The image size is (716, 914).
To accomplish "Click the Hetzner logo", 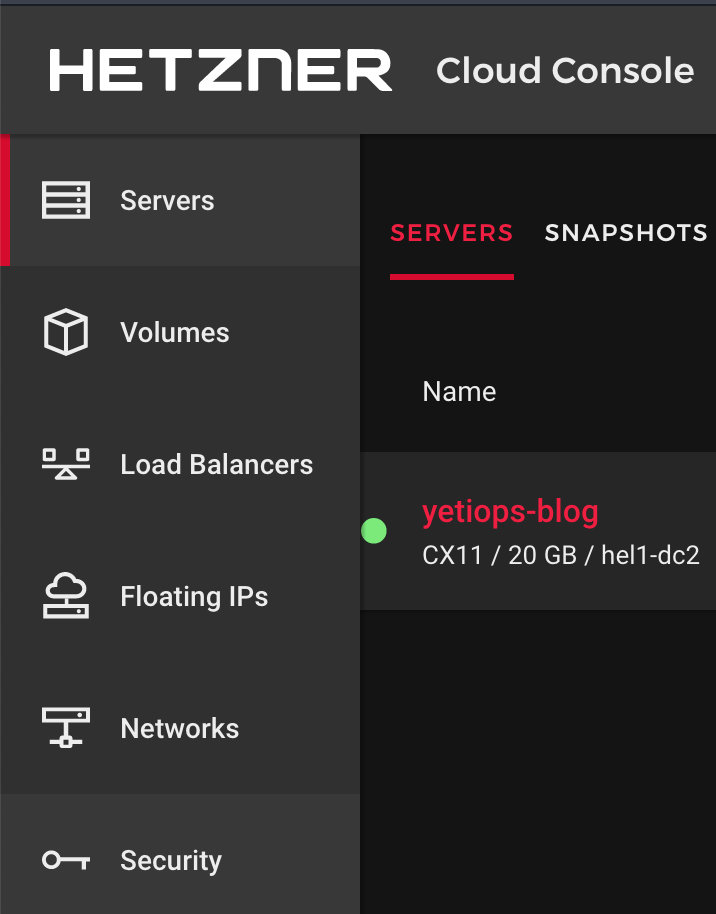I will click(x=221, y=71).
